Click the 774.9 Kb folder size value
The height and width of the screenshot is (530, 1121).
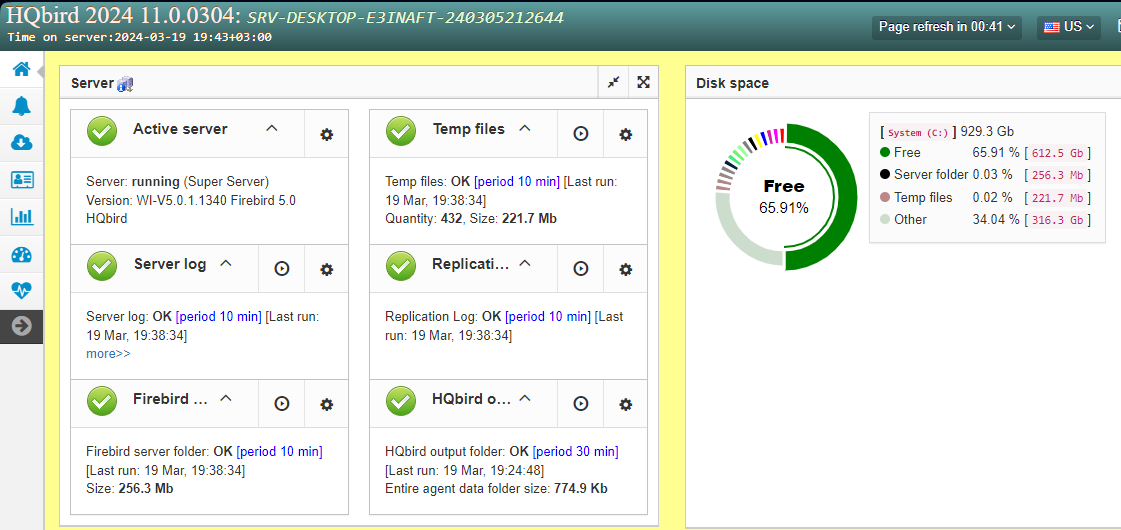pos(581,489)
